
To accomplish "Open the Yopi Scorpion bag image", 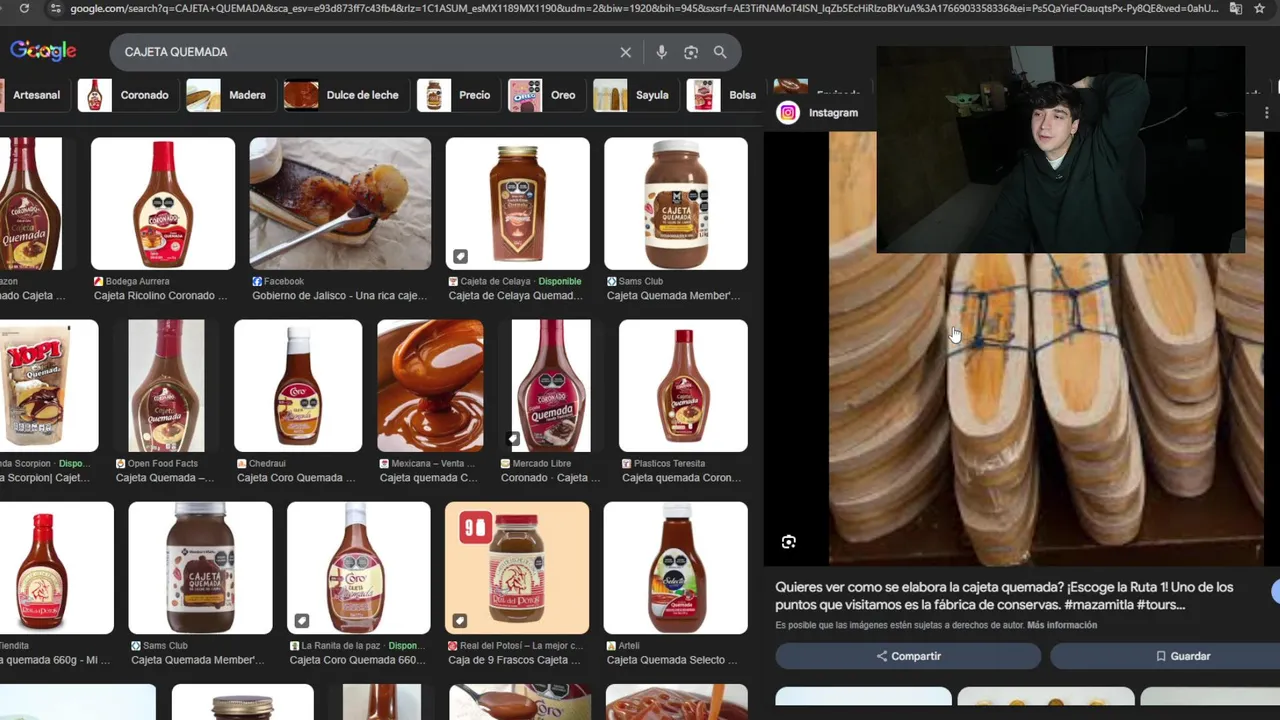I will [49, 386].
